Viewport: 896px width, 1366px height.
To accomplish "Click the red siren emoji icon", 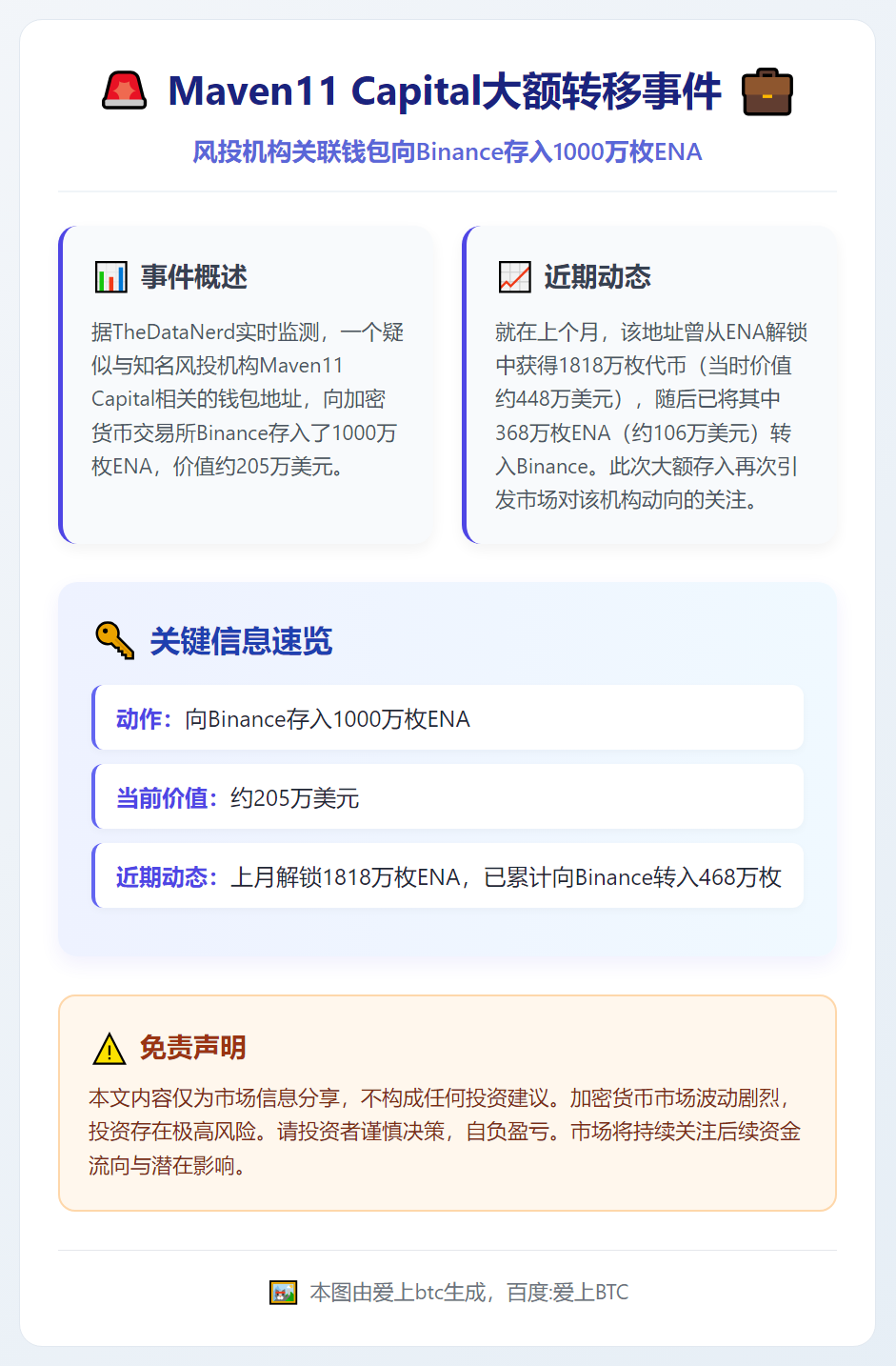I will coord(124,91).
